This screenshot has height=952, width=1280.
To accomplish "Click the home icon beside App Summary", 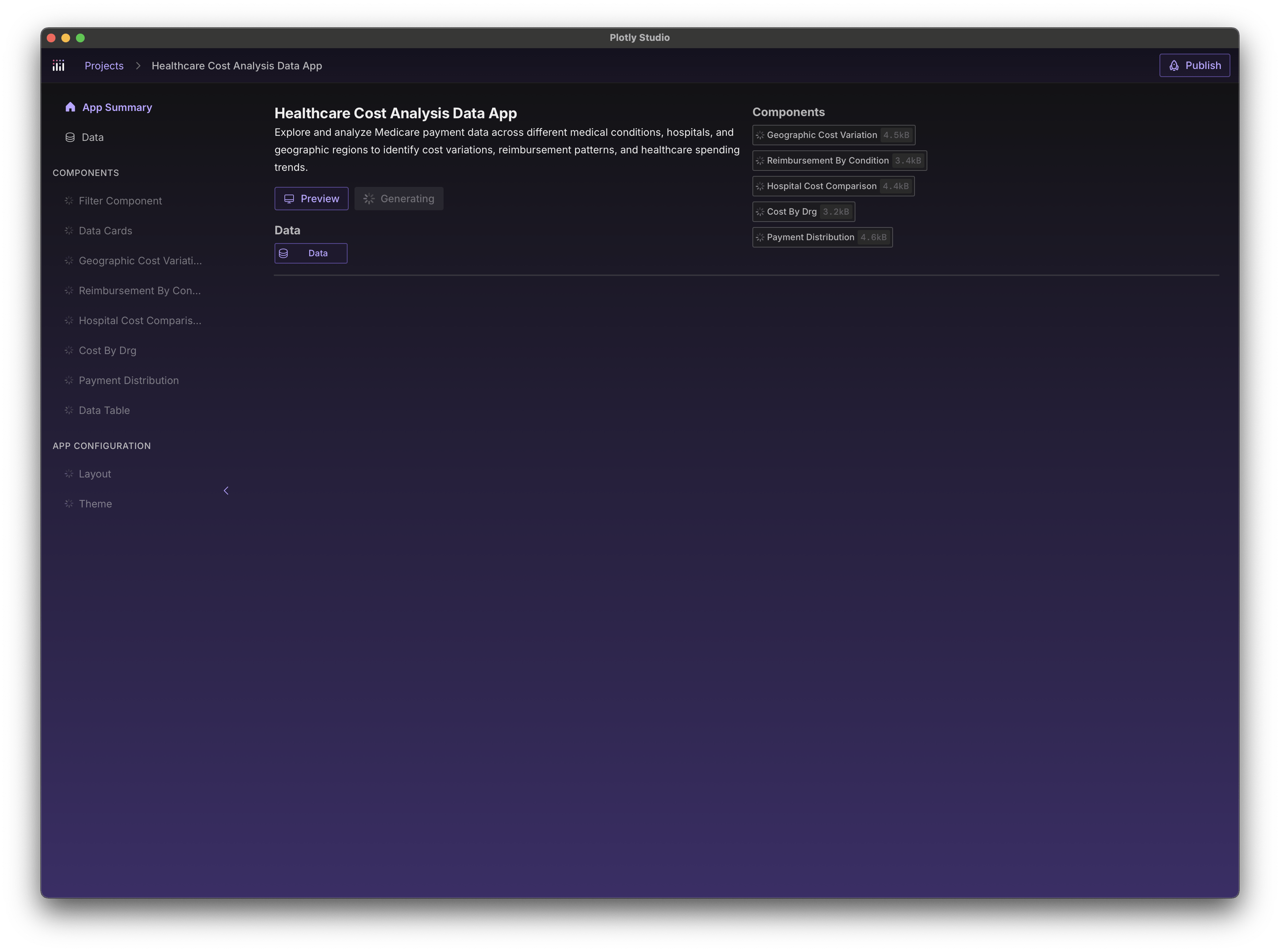I will pos(70,107).
